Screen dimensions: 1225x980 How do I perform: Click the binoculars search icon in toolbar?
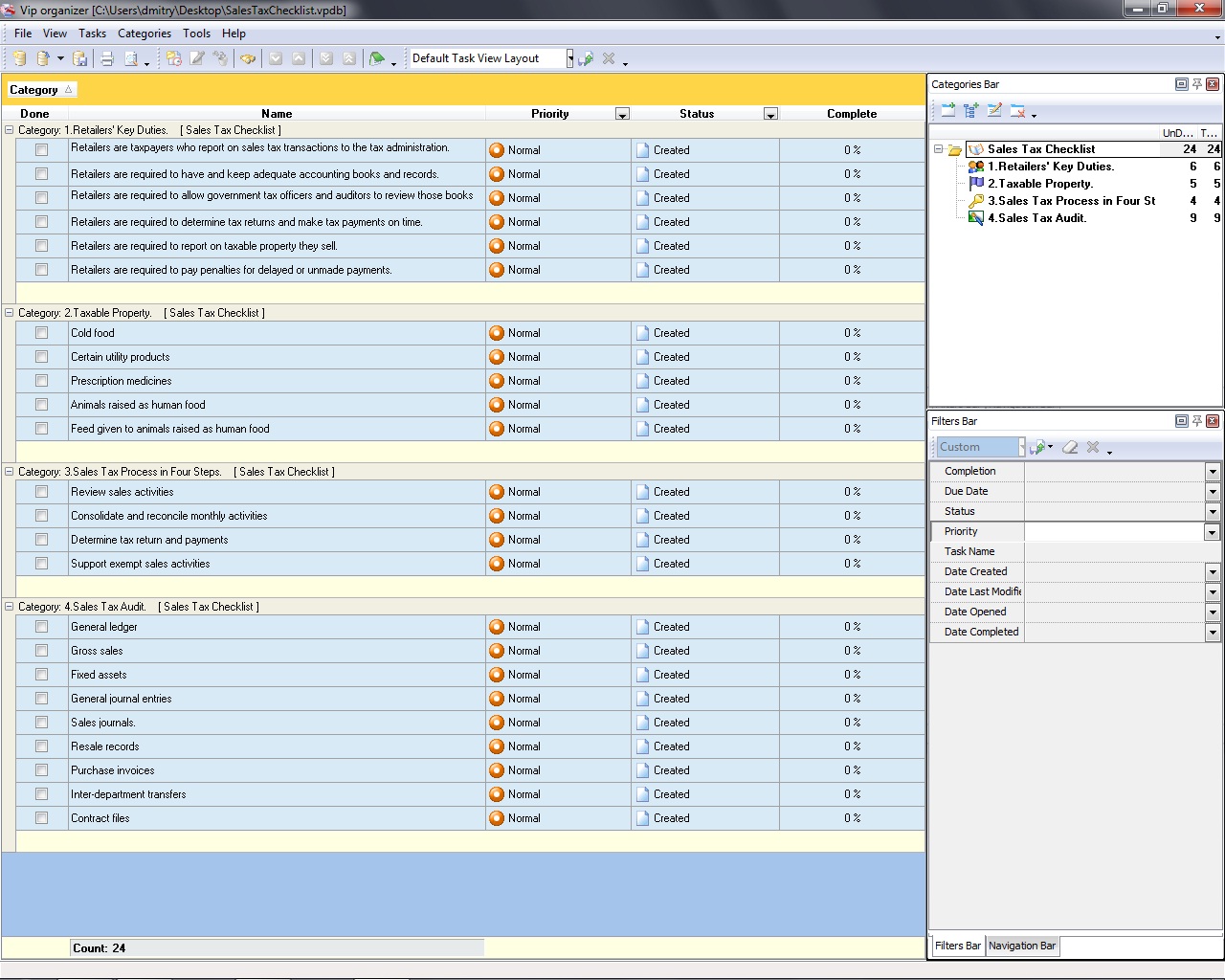coord(248,58)
